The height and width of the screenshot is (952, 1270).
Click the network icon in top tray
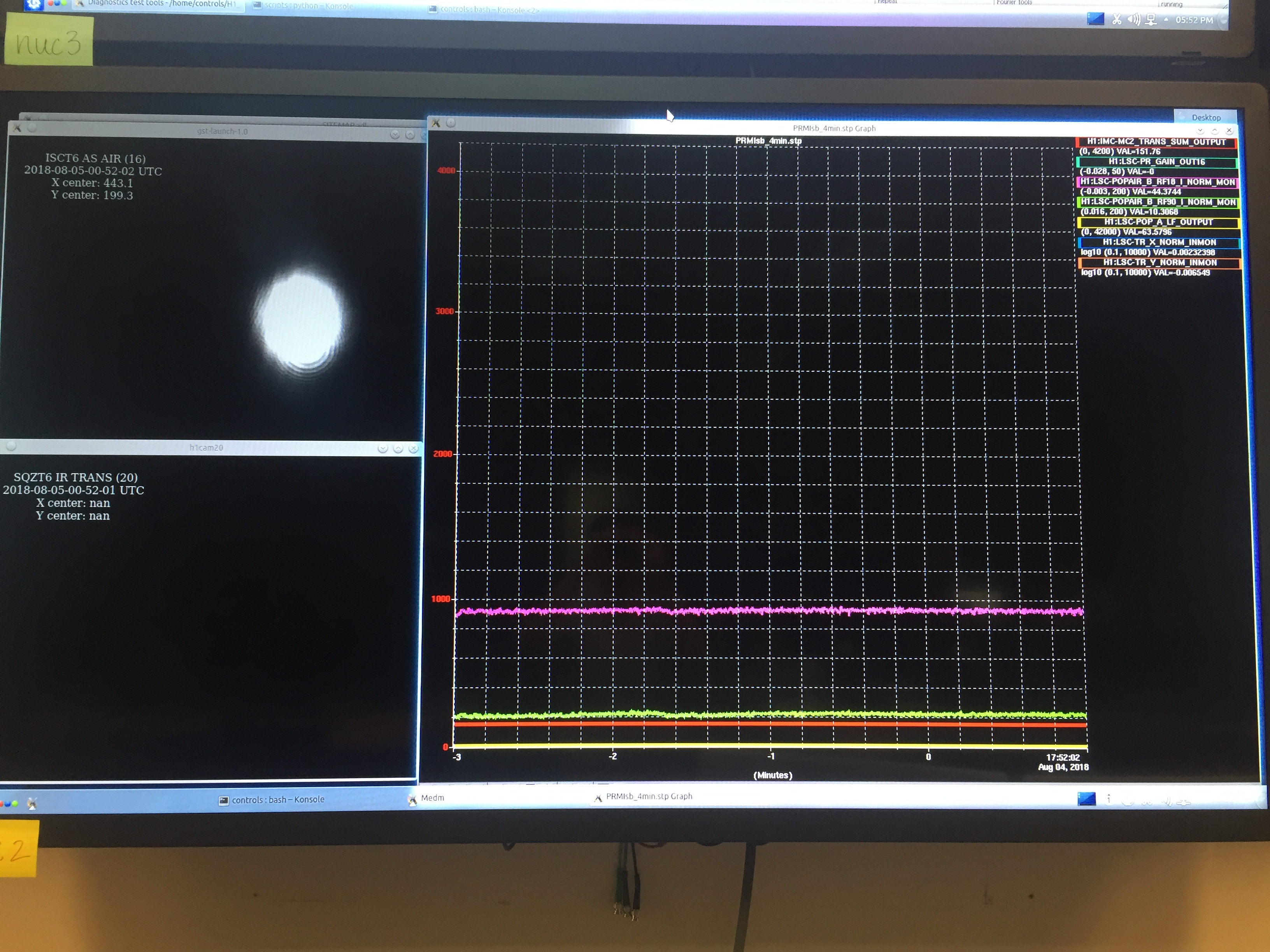pos(1151,19)
